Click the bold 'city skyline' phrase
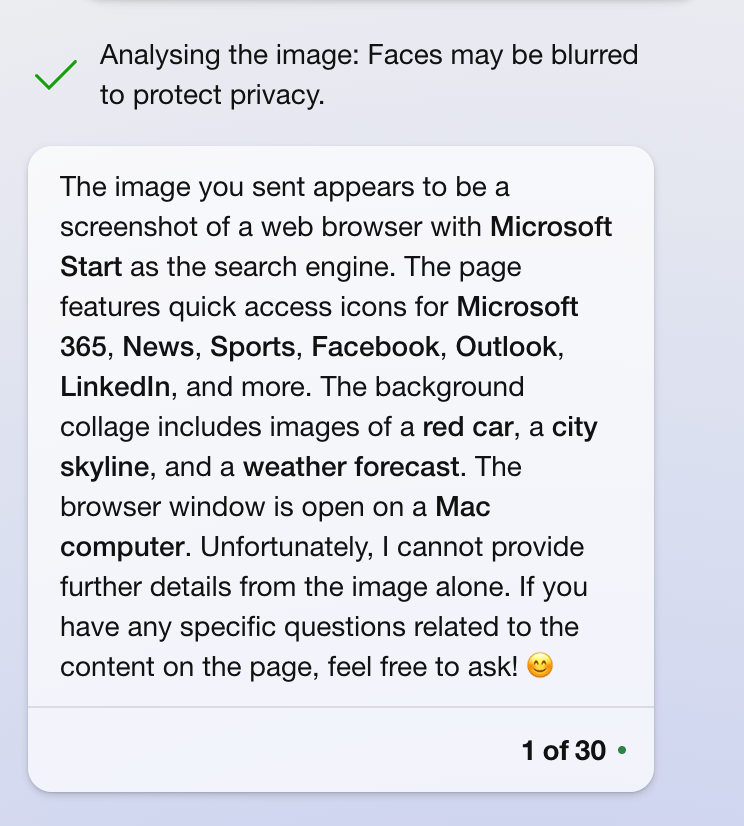This screenshot has width=744, height=826. coord(574,427)
